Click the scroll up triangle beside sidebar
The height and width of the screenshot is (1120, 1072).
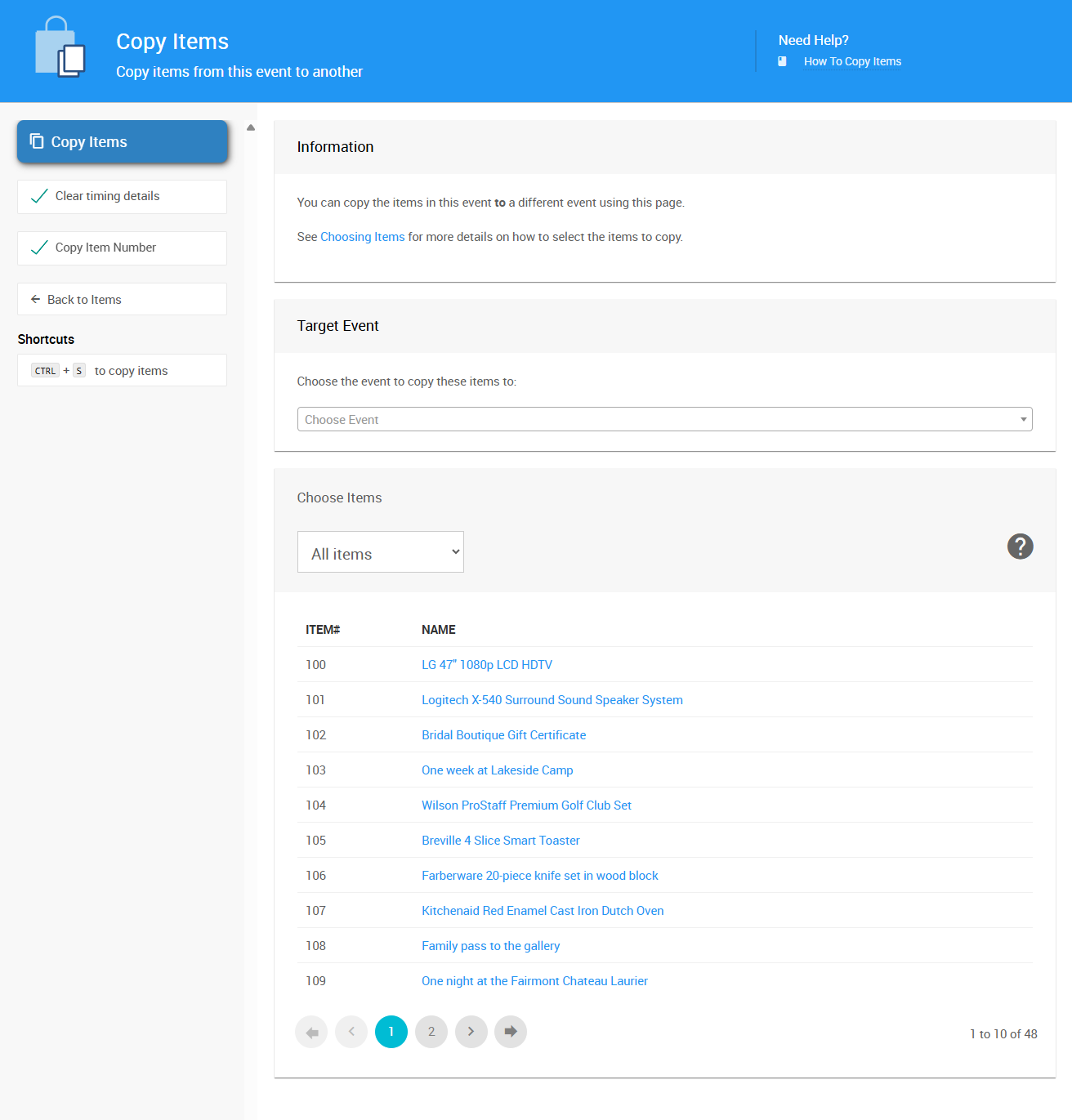(251, 127)
